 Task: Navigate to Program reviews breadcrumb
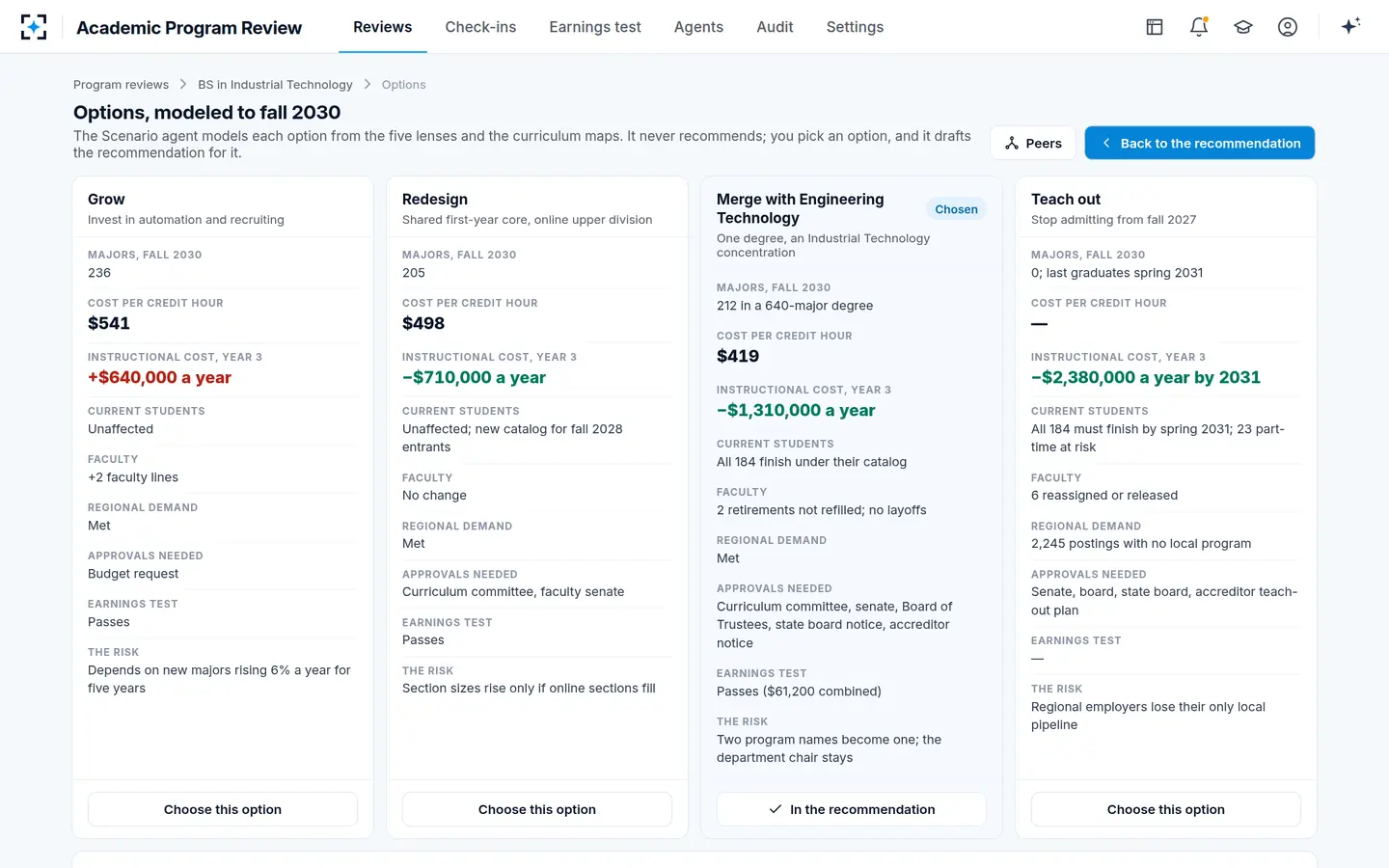pyautogui.click(x=121, y=85)
